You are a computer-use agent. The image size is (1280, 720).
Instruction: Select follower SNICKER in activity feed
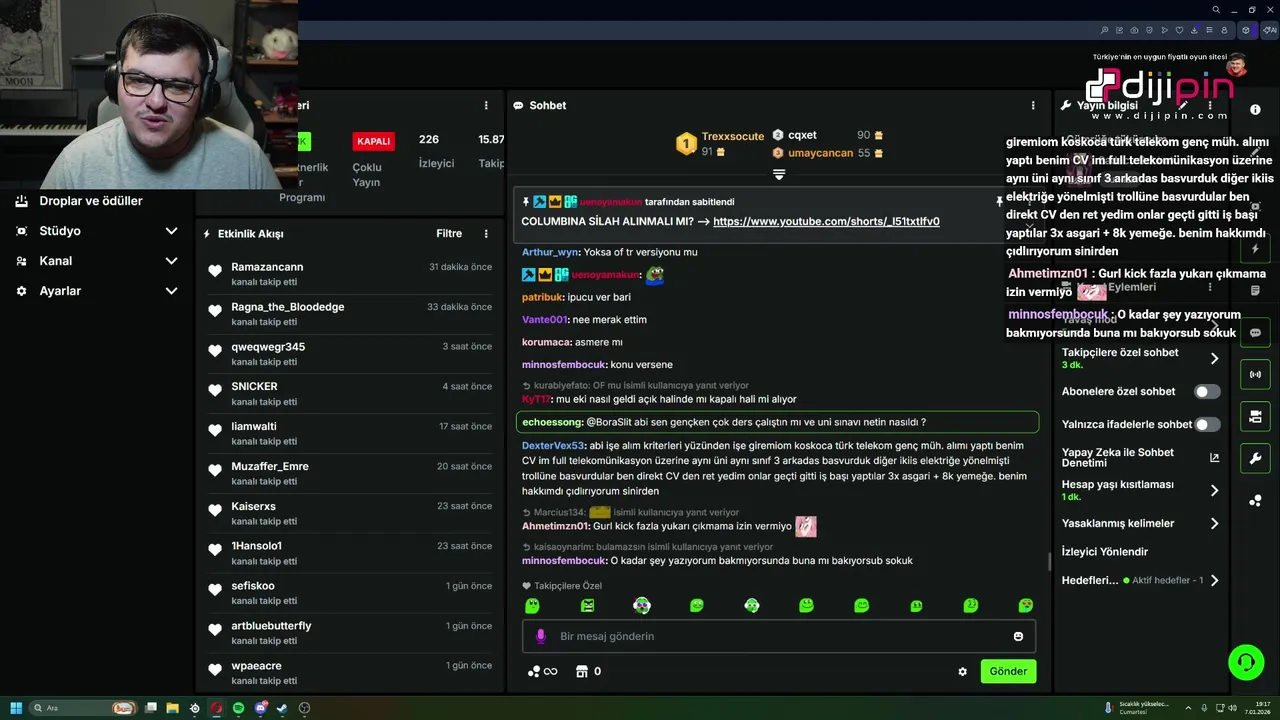(254, 386)
